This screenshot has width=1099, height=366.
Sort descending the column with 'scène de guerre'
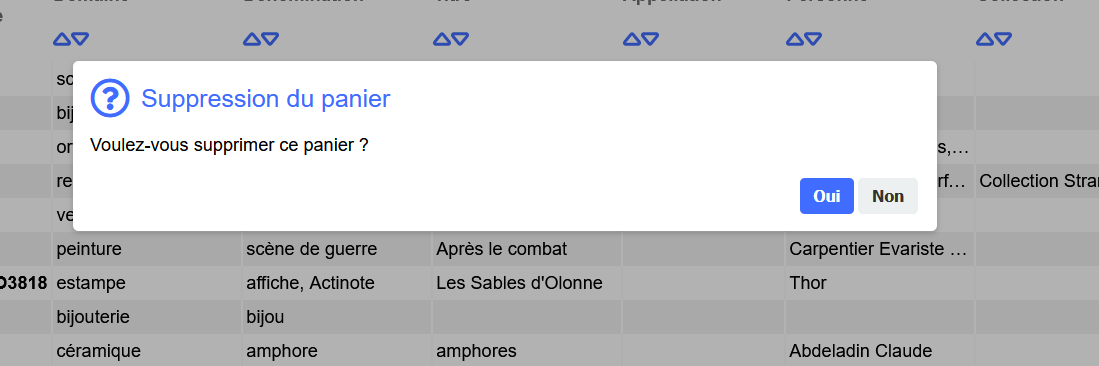(x=271, y=39)
